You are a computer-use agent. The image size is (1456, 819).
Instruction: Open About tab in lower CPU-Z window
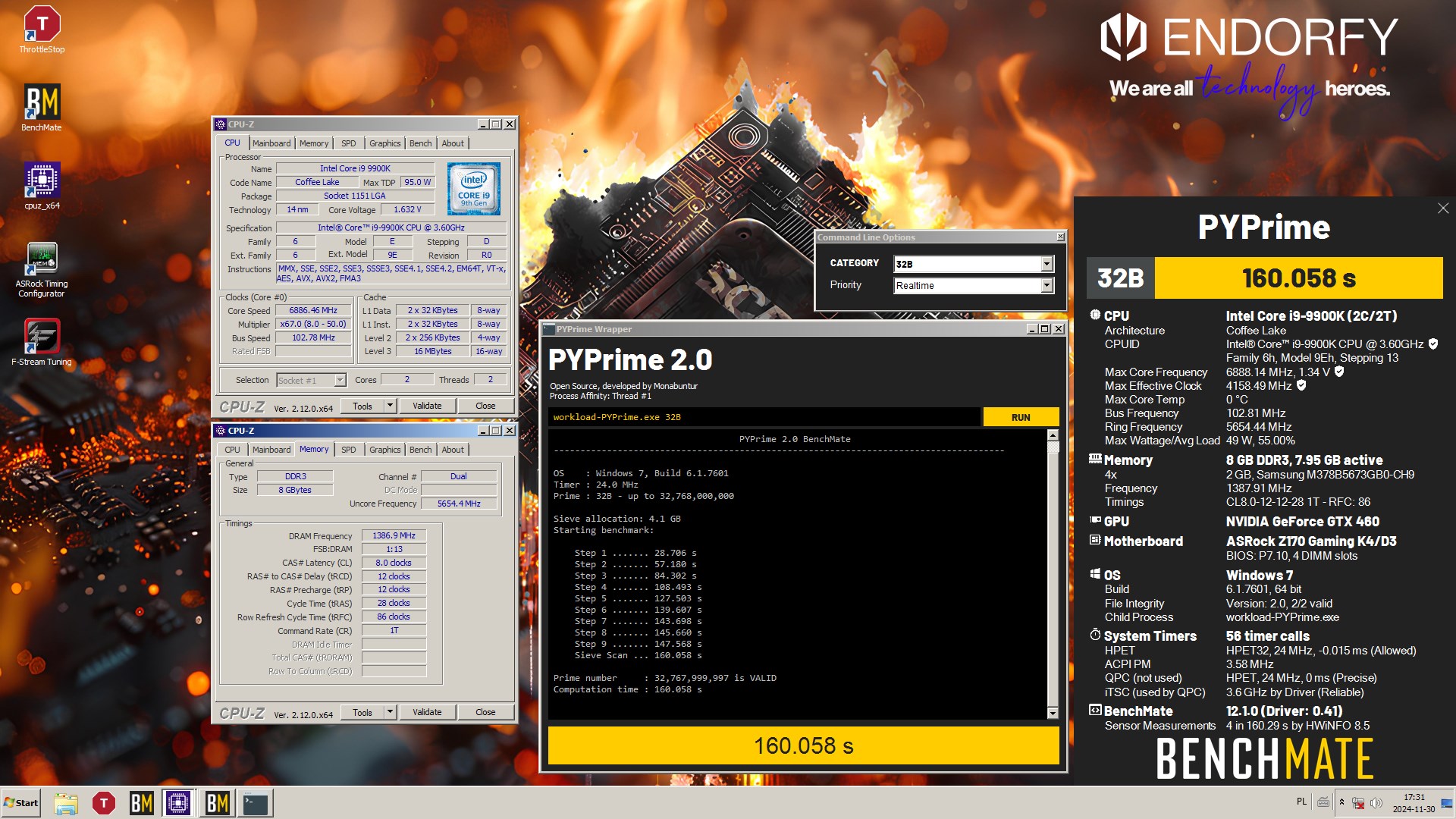click(x=453, y=450)
